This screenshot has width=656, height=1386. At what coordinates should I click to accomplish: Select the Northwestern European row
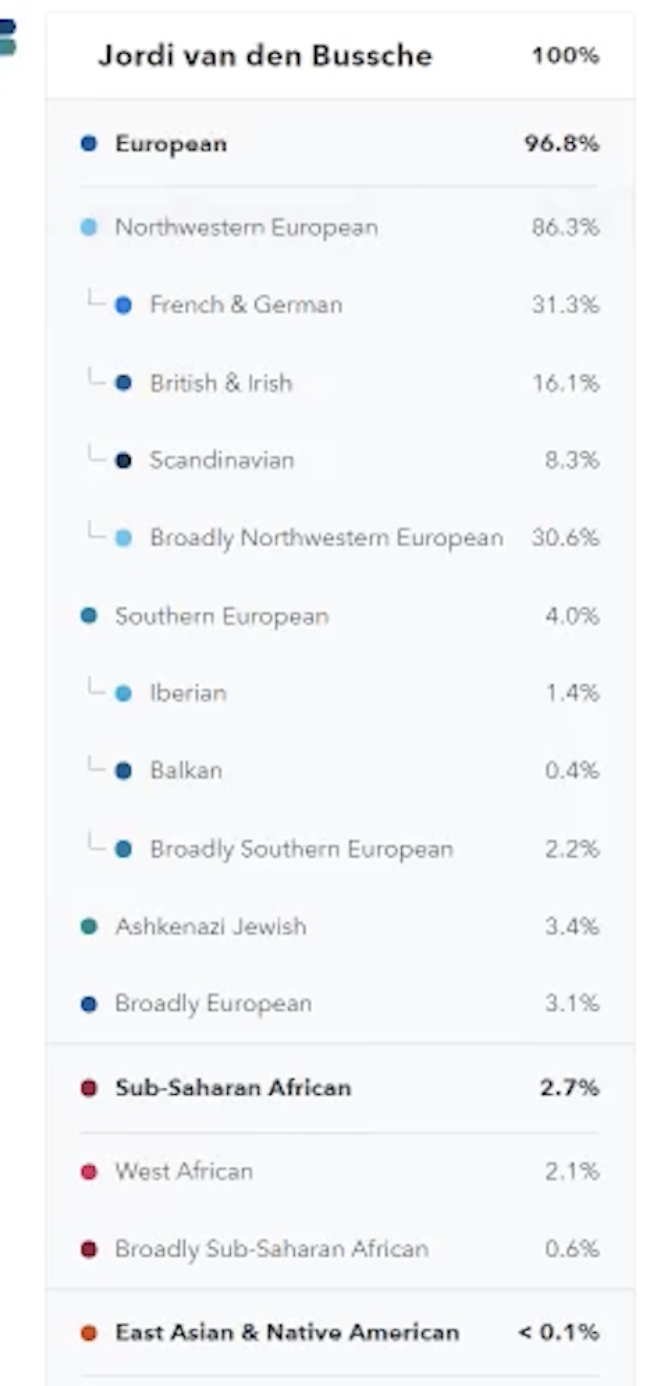click(340, 227)
